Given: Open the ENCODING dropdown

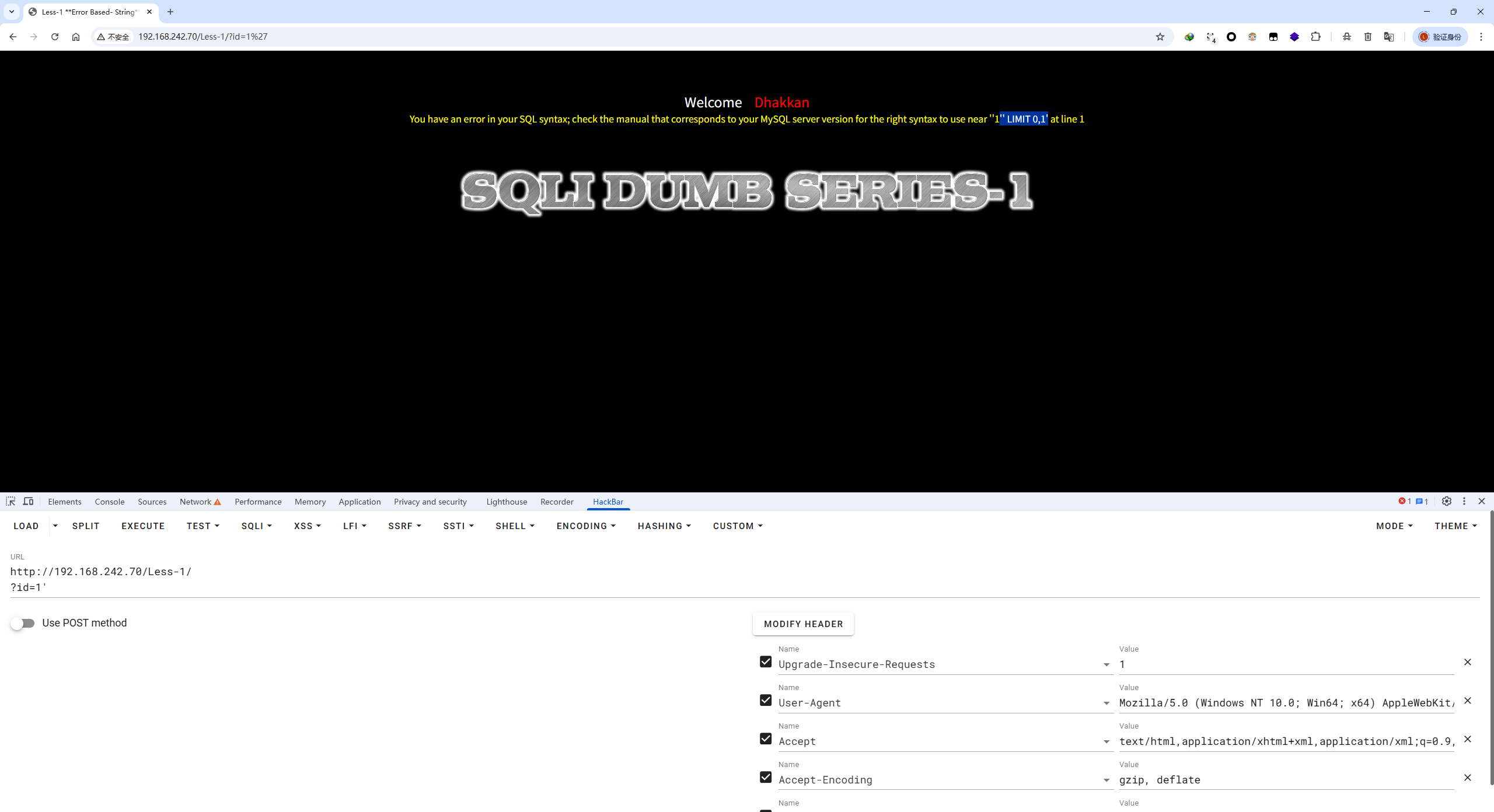Looking at the screenshot, I should [586, 526].
